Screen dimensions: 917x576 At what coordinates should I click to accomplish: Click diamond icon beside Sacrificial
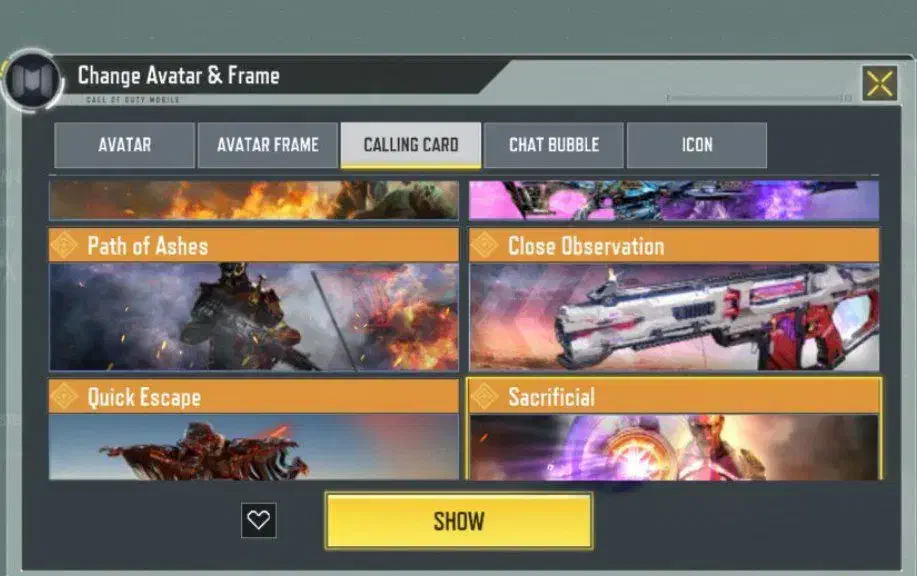[485, 396]
